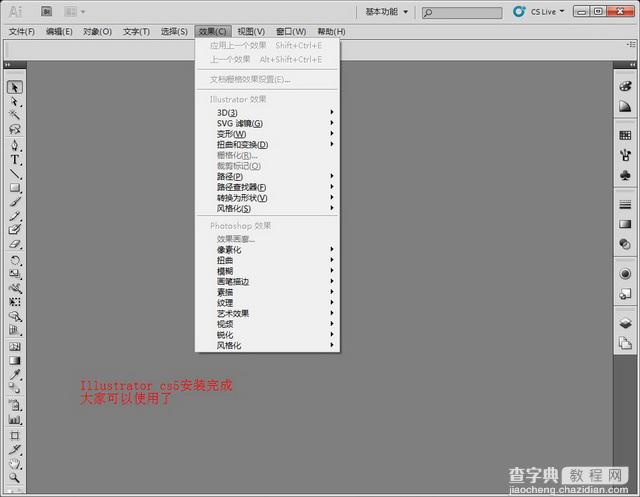Open the arrange documents dropdown
640x497 pixels.
pyautogui.click(x=74, y=12)
